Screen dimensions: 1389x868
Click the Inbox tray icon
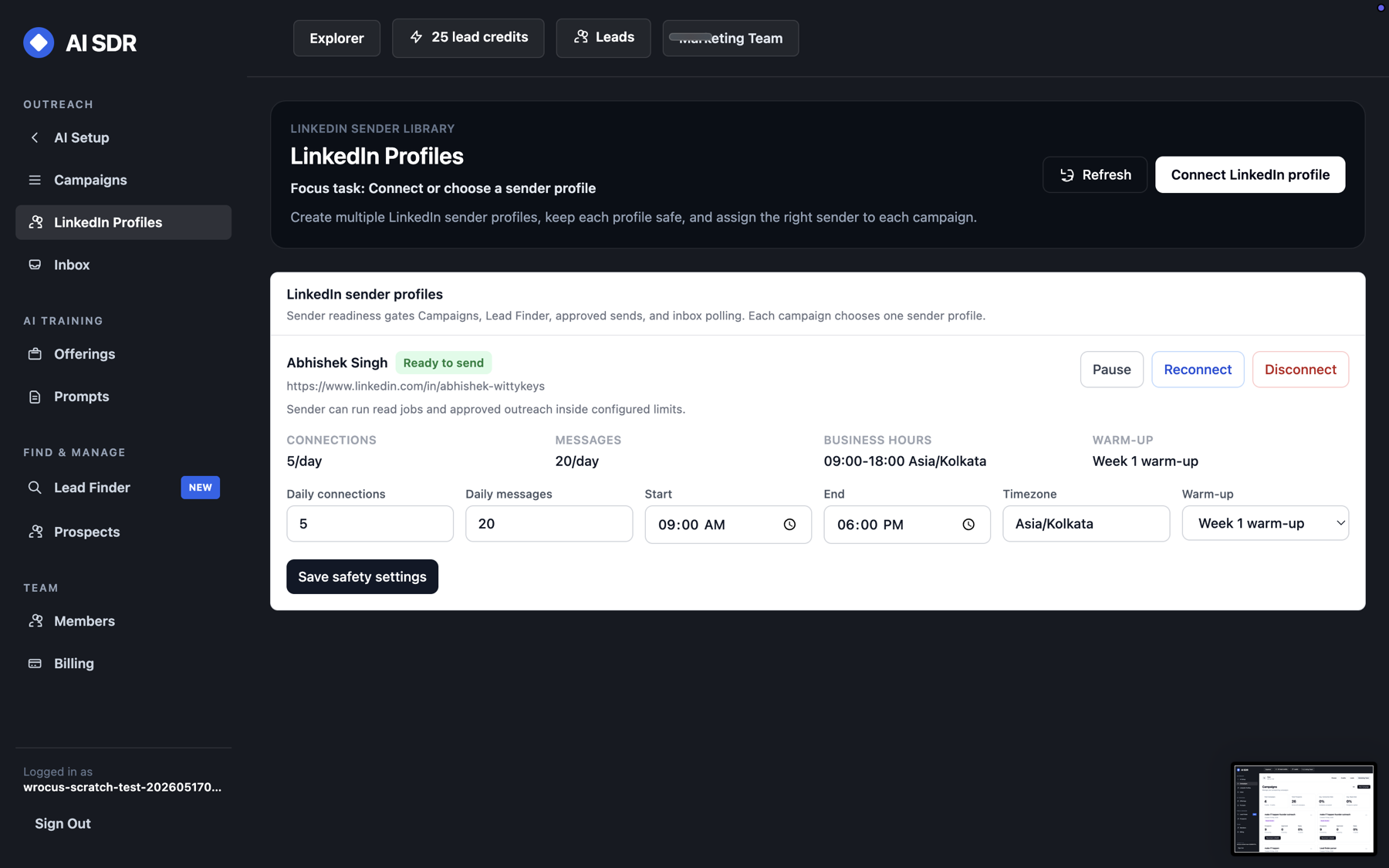click(35, 265)
